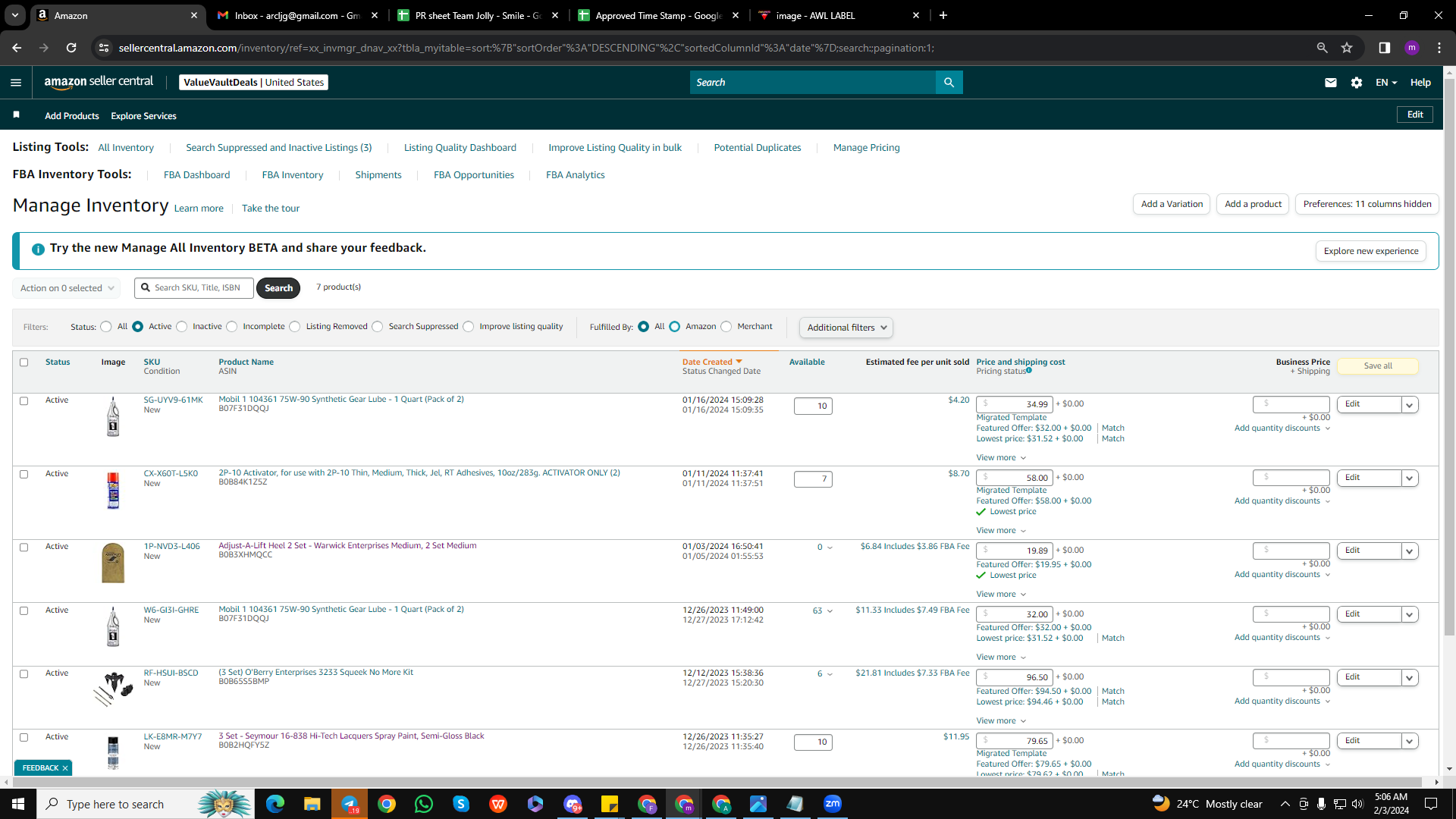Image resolution: width=1456 pixels, height=819 pixels.
Task: Expand the available quantity 63 chevron
Action: [x=830, y=611]
